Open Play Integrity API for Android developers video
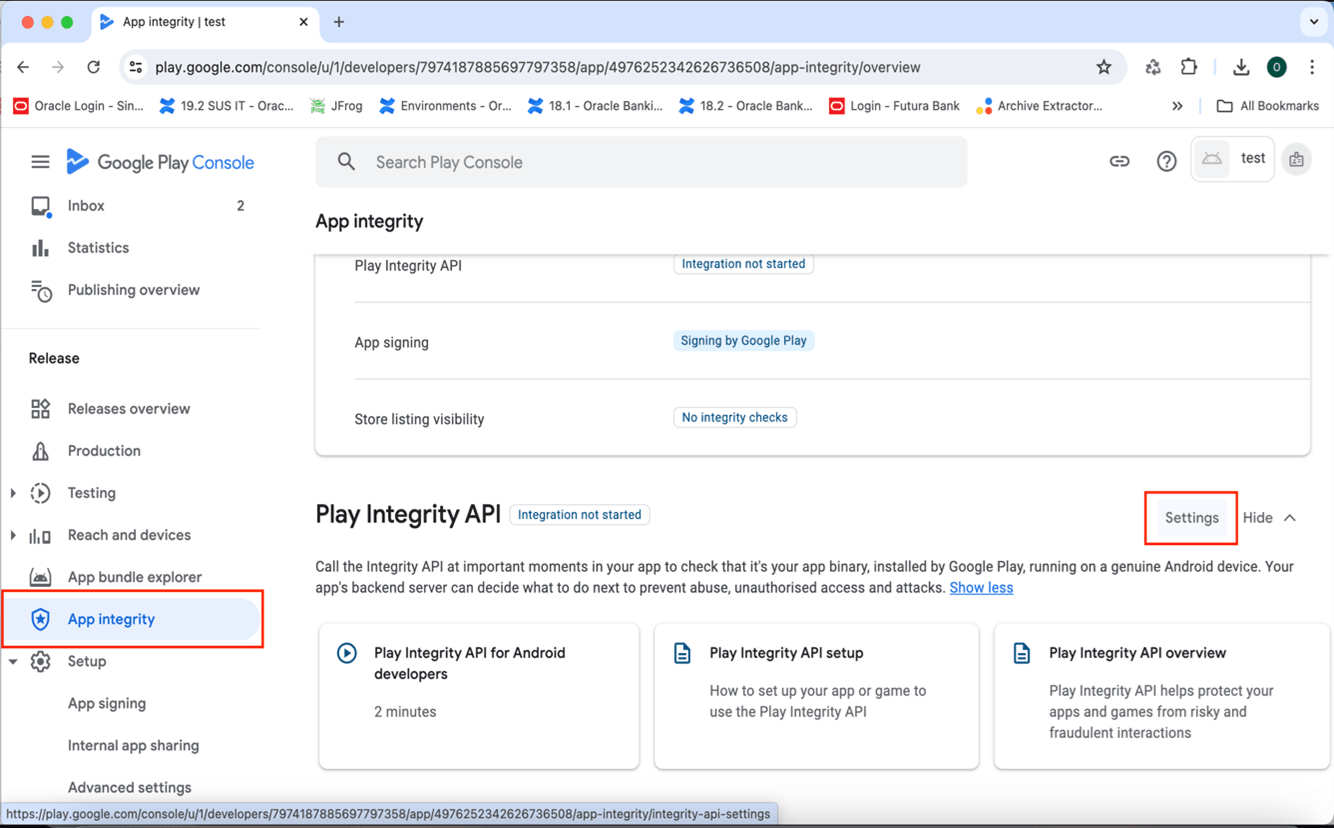This screenshot has height=828, width=1334. 479,696
